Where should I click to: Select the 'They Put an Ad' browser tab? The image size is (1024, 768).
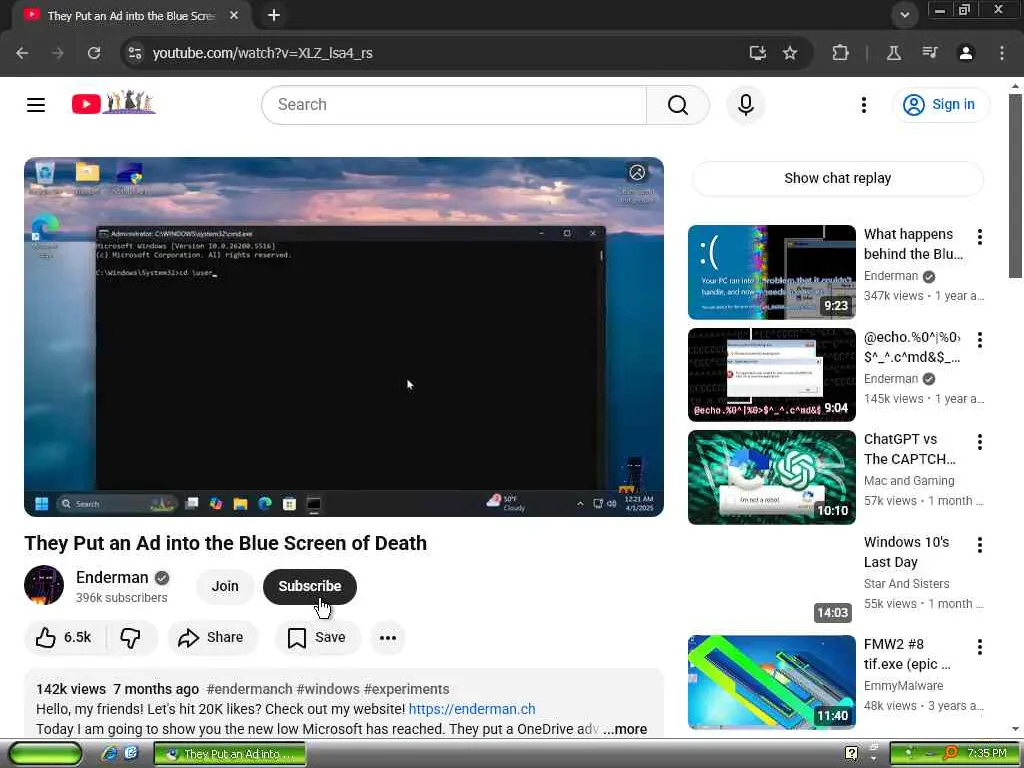(131, 15)
